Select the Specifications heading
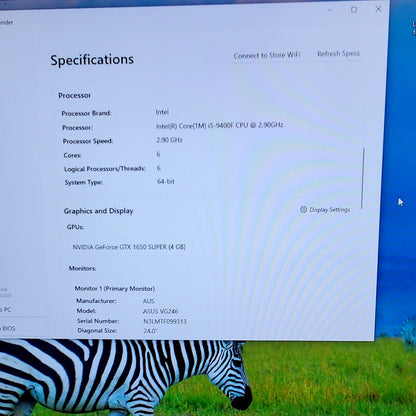 pyautogui.click(x=92, y=60)
